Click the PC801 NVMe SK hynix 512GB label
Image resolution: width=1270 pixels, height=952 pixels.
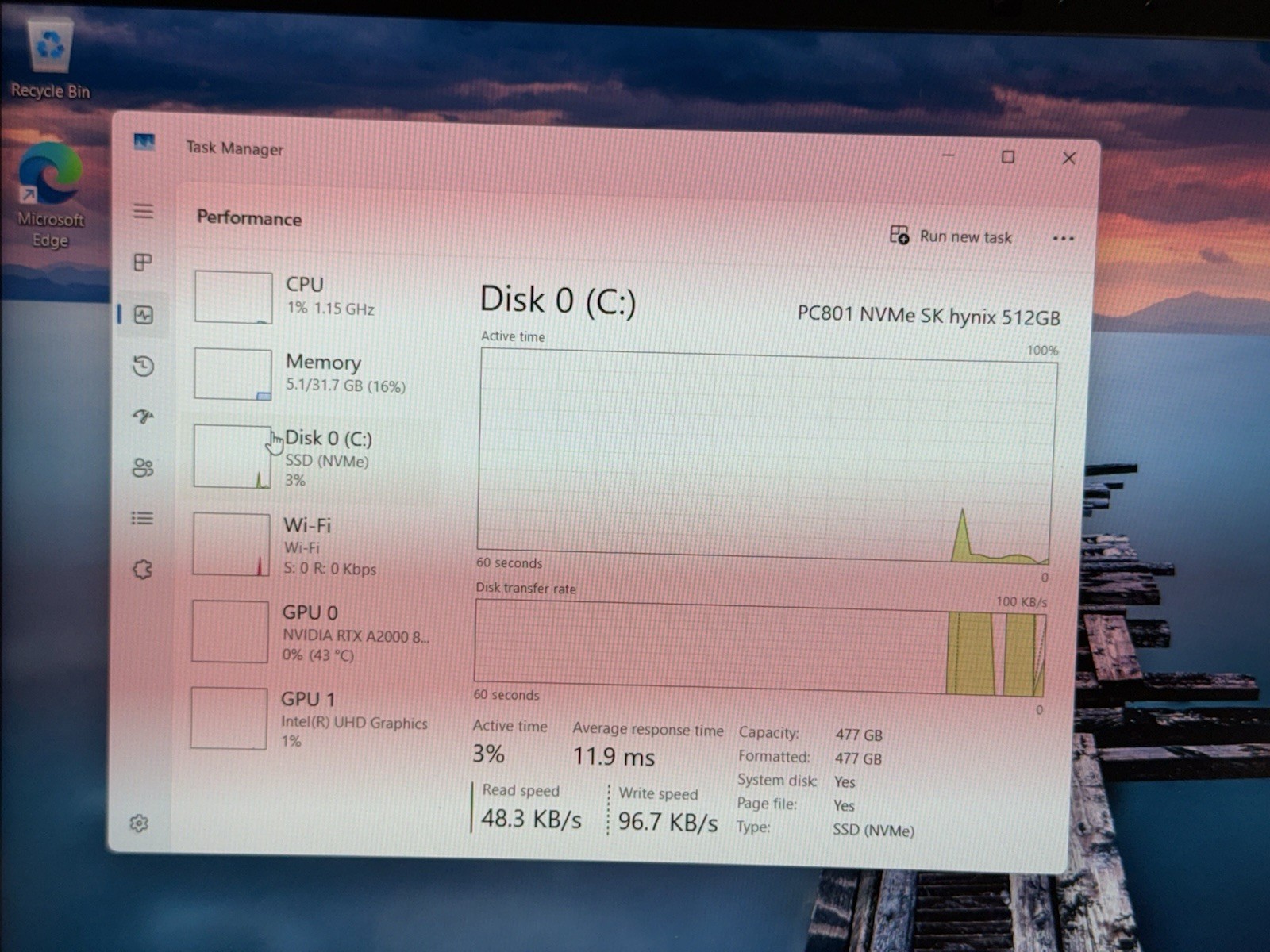(x=929, y=315)
